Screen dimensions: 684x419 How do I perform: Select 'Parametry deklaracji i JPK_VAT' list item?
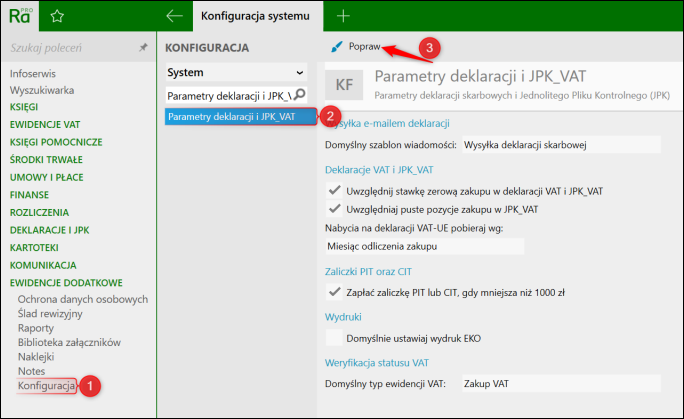click(241, 116)
